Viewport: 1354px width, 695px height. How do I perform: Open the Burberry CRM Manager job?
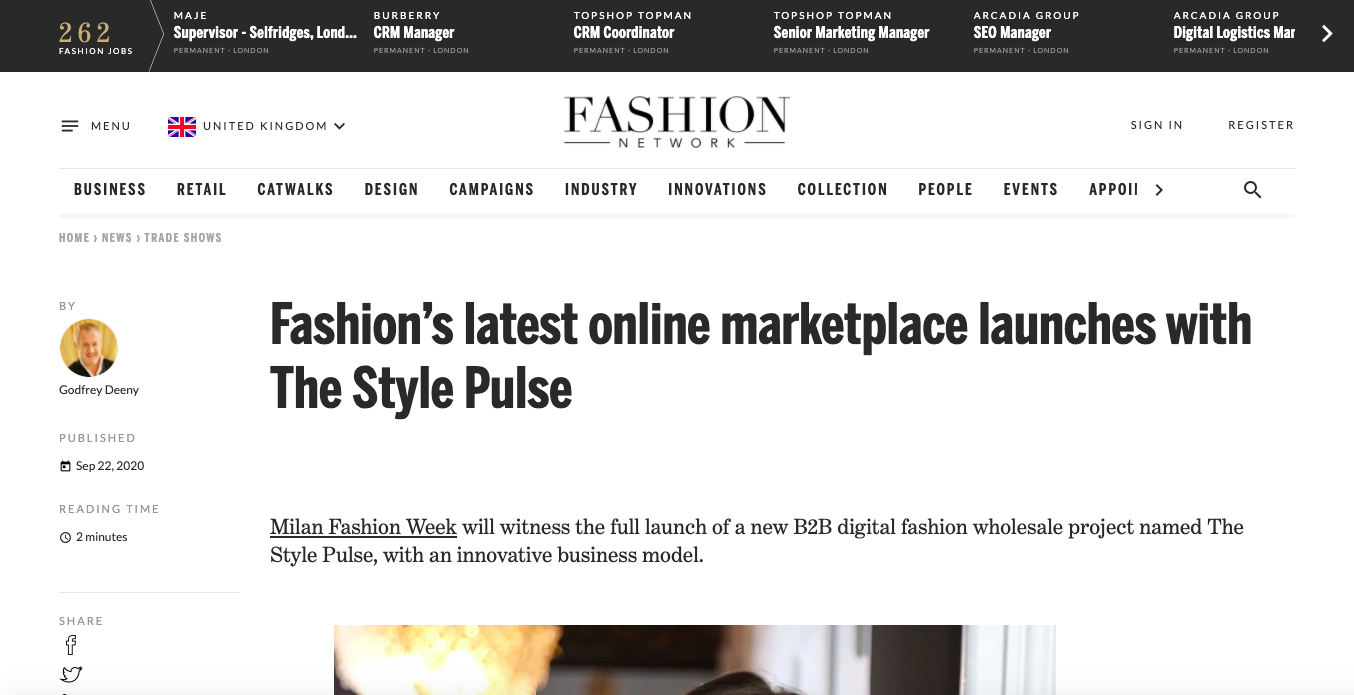coord(421,33)
